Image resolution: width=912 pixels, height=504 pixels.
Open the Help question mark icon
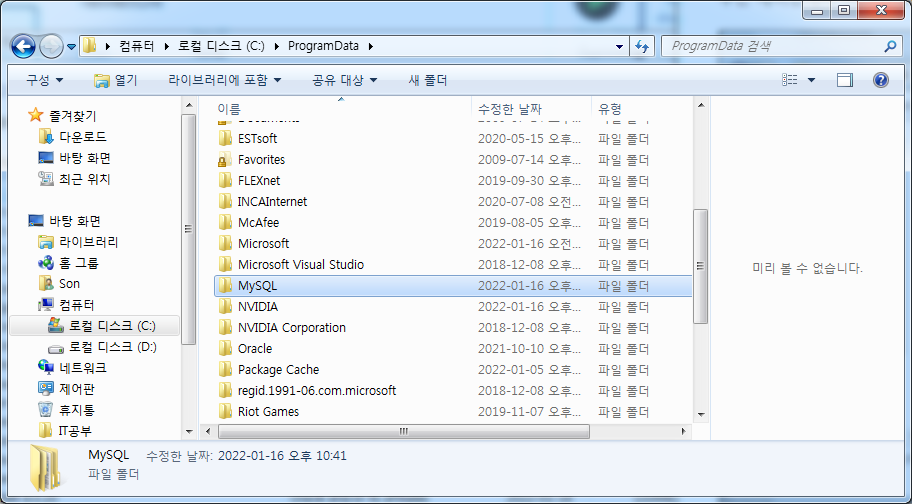point(881,80)
